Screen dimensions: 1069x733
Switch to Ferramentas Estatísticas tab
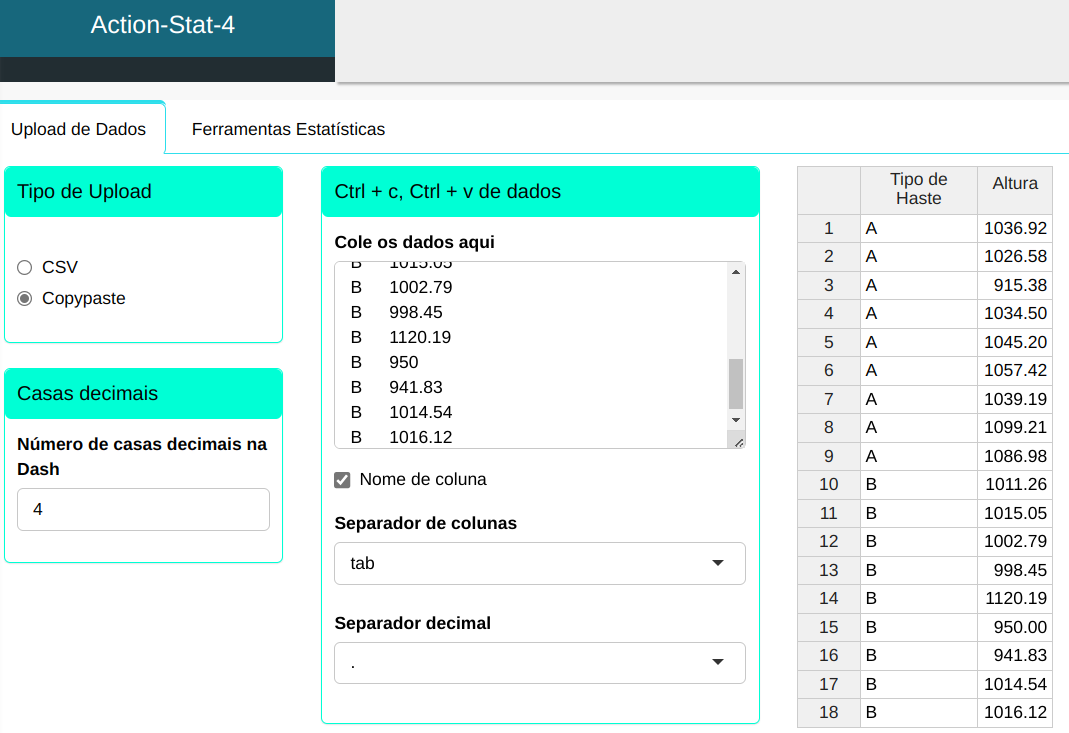[x=288, y=129]
